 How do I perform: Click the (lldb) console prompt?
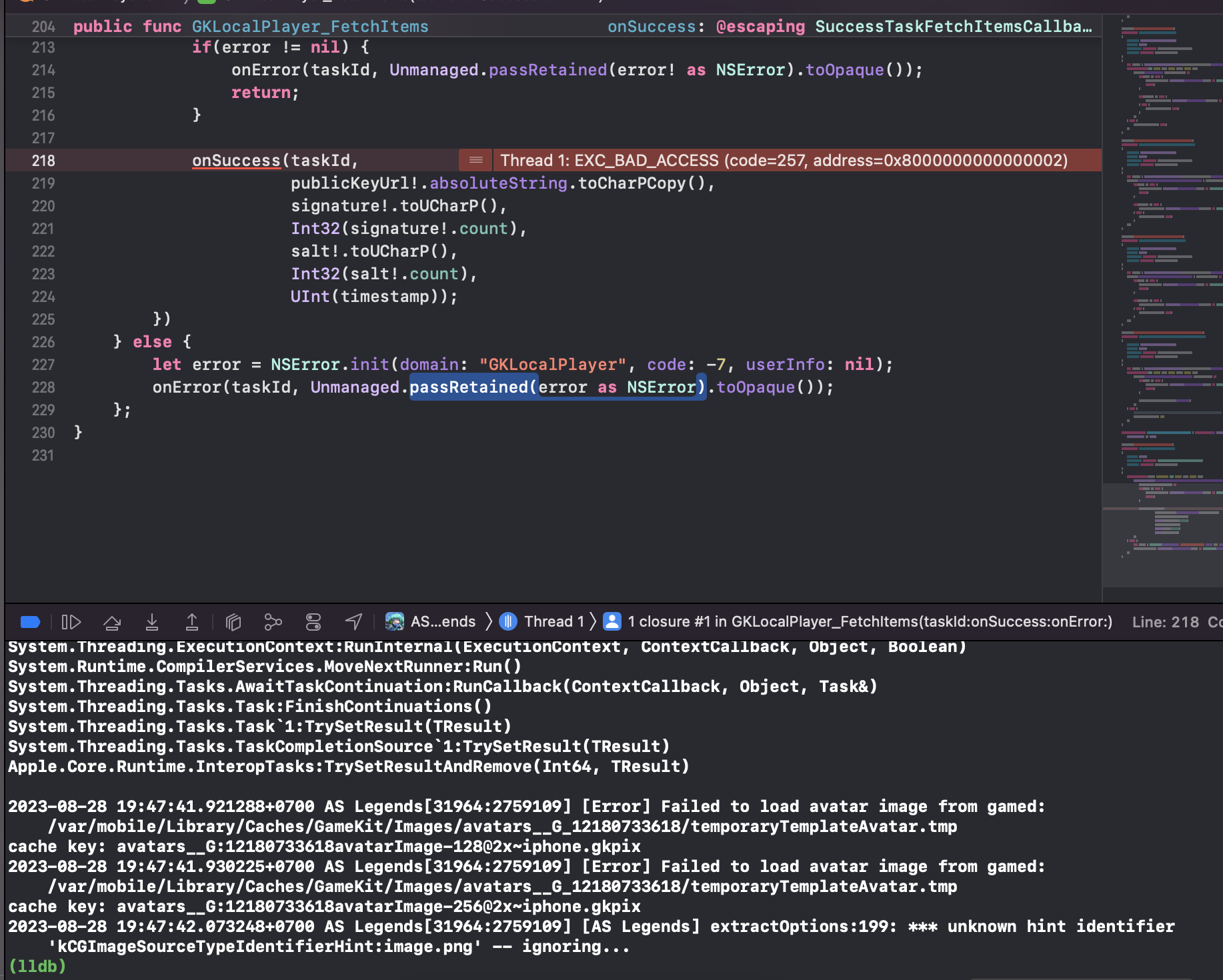click(37, 966)
